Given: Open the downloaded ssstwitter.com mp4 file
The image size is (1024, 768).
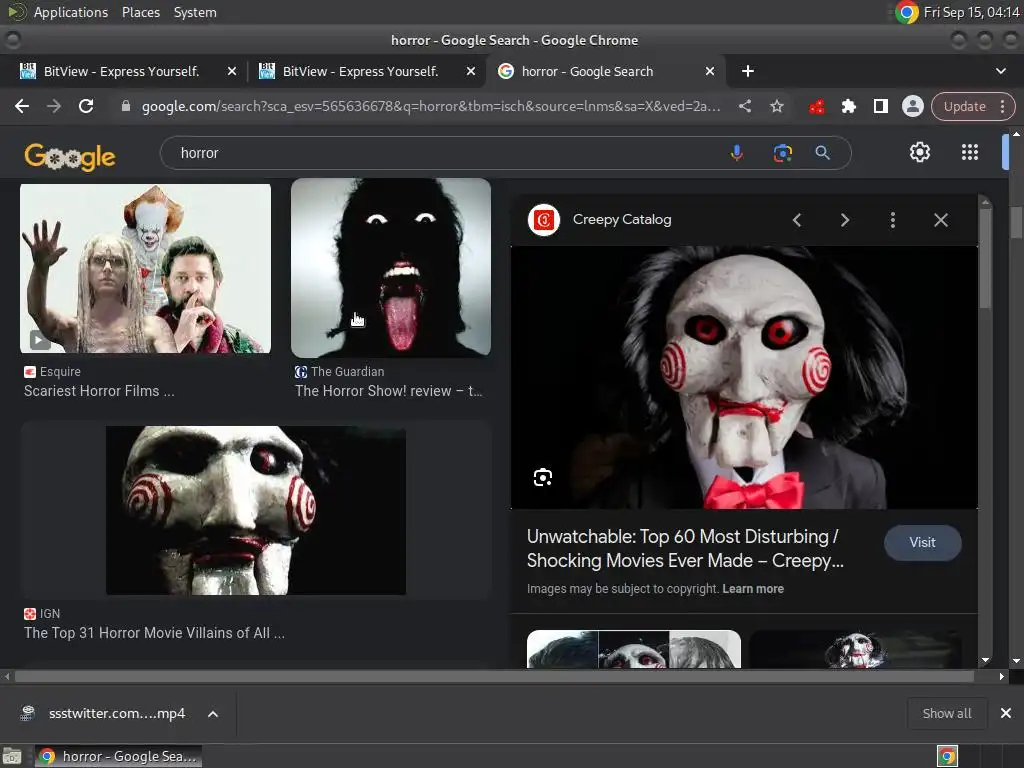Looking at the screenshot, I should 116,714.
